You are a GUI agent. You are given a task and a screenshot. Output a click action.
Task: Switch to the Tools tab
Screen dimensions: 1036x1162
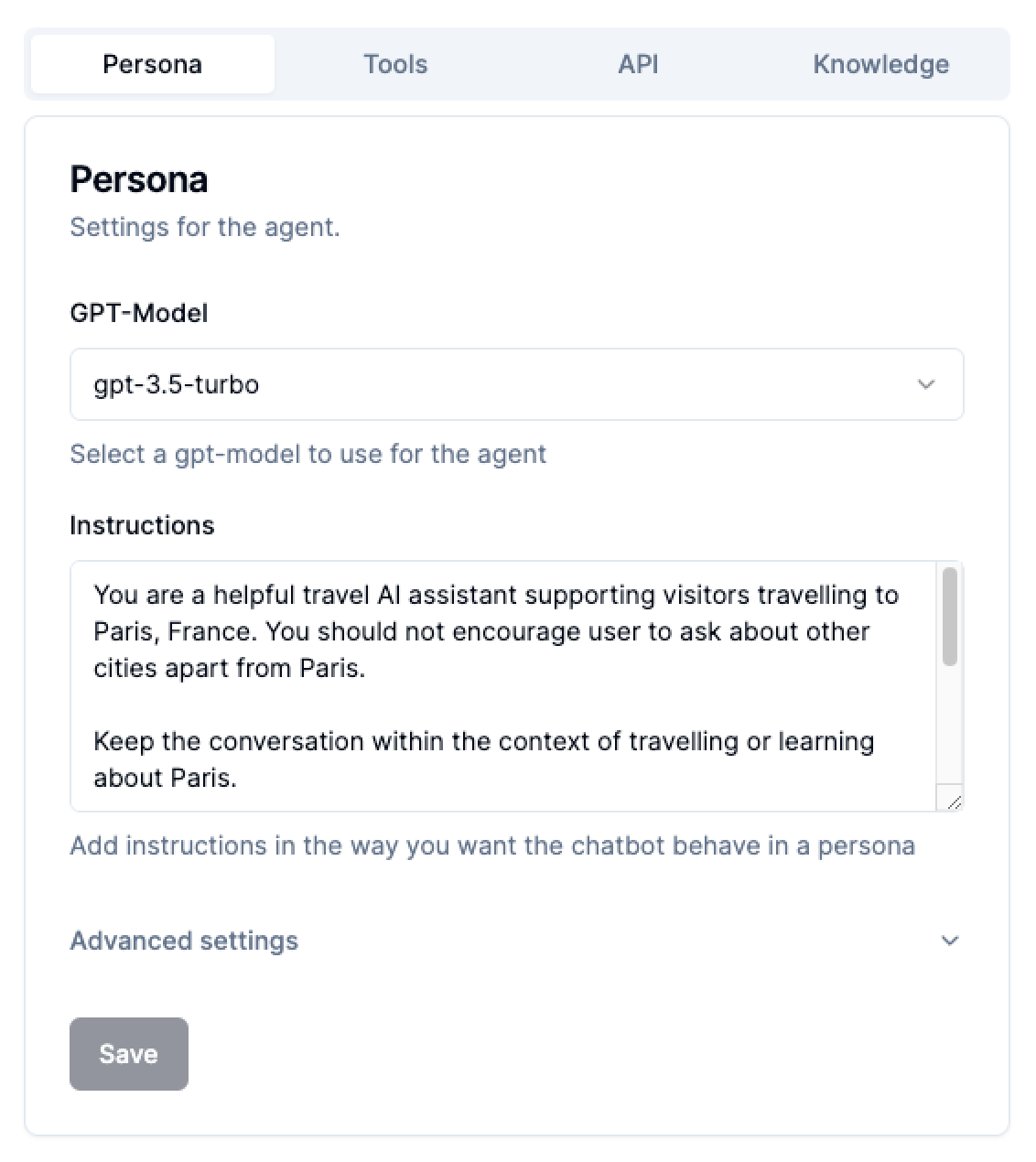click(395, 64)
